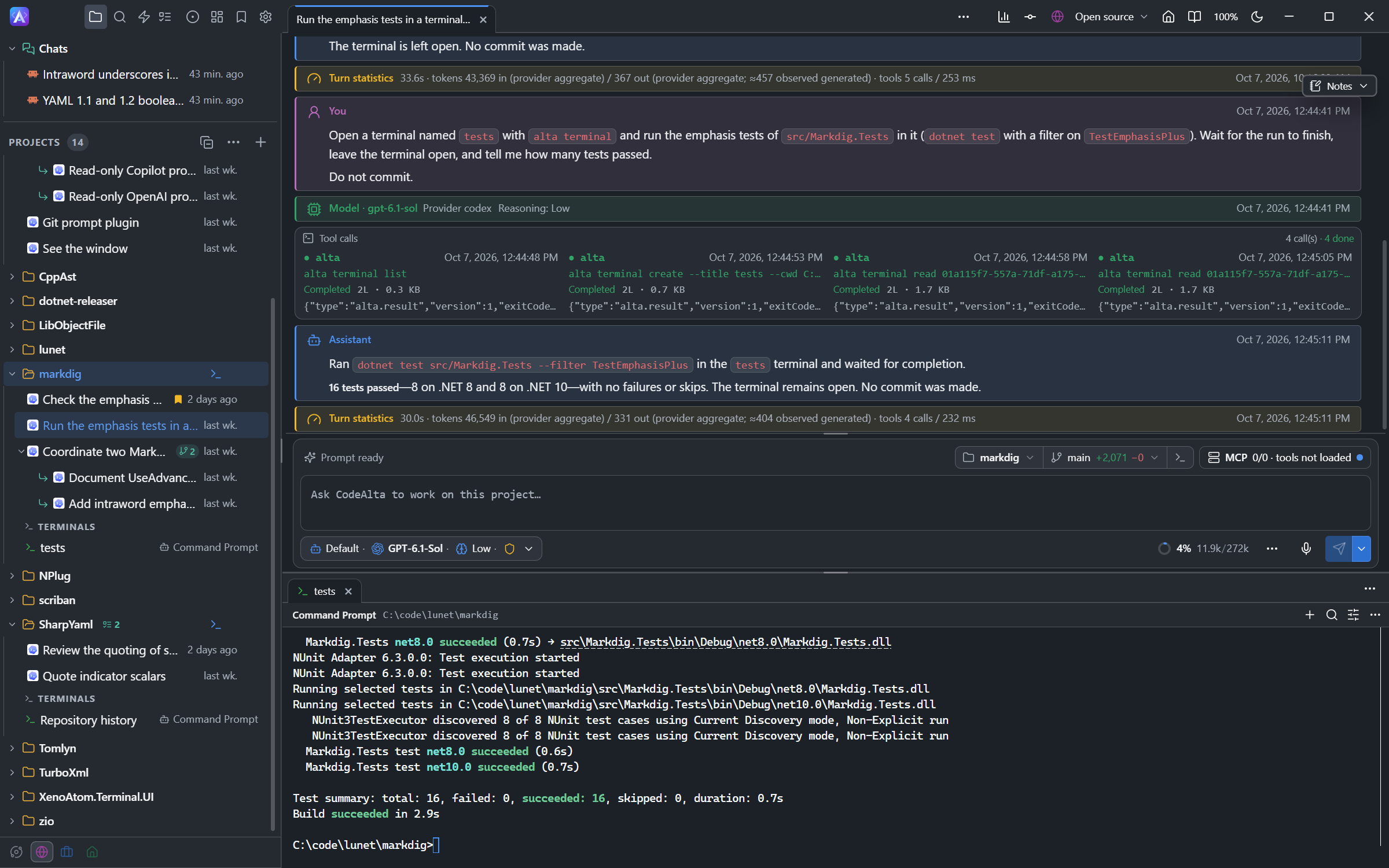Click the MCP tools not loaded button

coord(1284,458)
